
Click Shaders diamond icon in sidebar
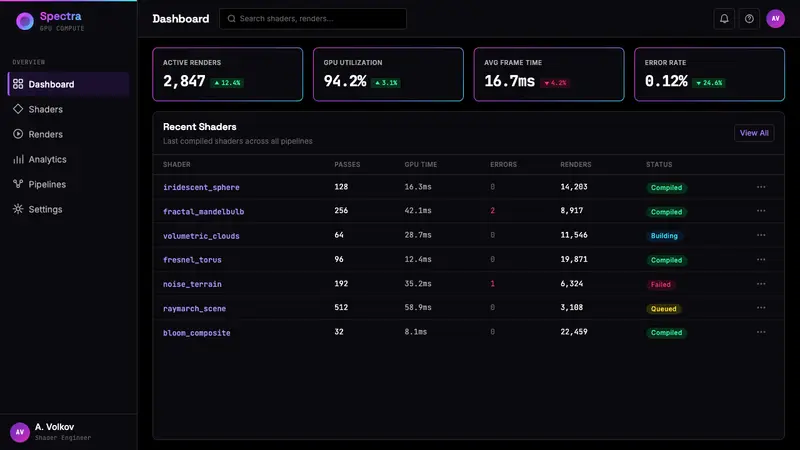point(18,109)
